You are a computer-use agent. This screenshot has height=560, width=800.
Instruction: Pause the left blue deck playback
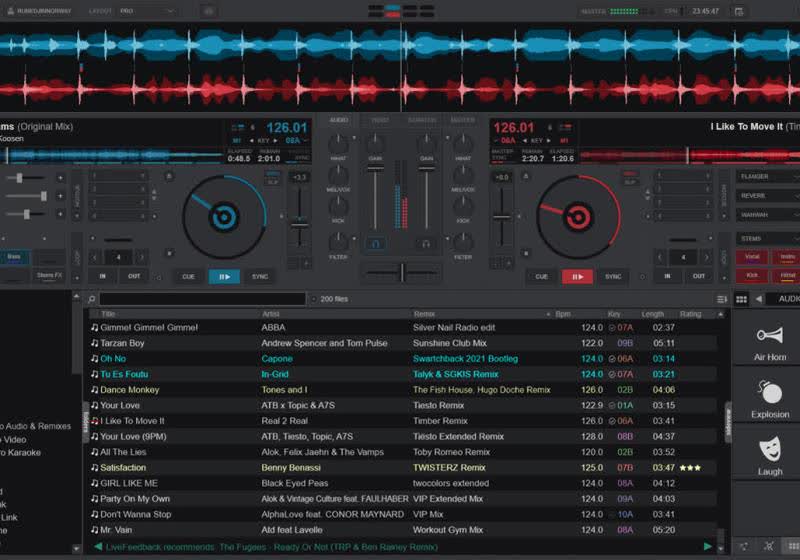224,276
